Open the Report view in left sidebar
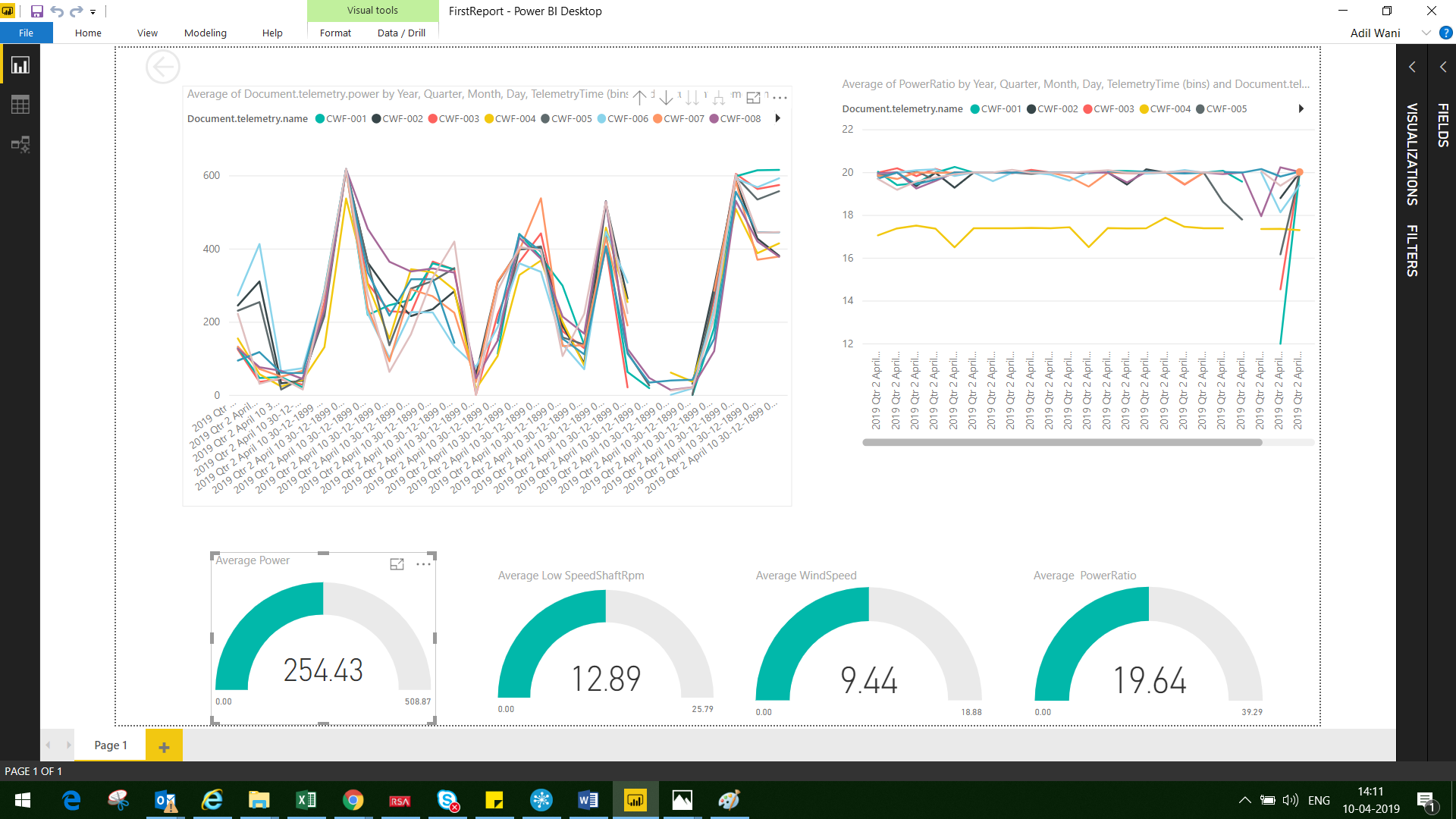This screenshot has width=1456, height=819. click(20, 65)
